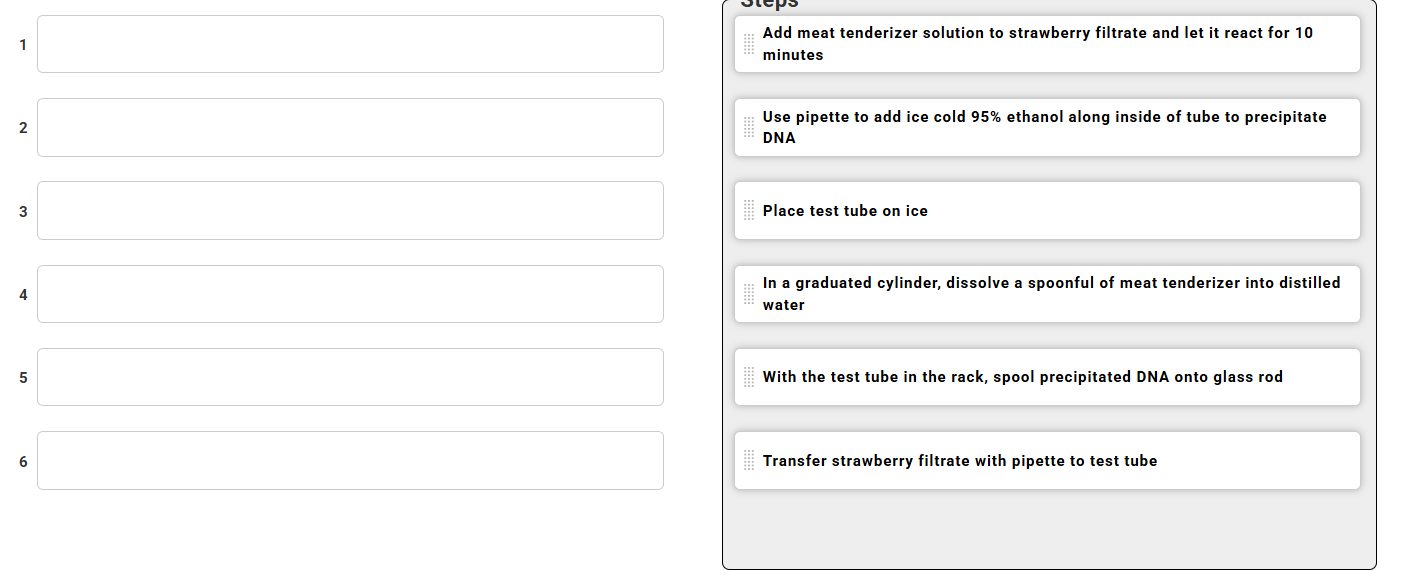Select the step about adding meat tenderizer solution
The width and height of the screenshot is (1414, 588).
click(x=1047, y=44)
